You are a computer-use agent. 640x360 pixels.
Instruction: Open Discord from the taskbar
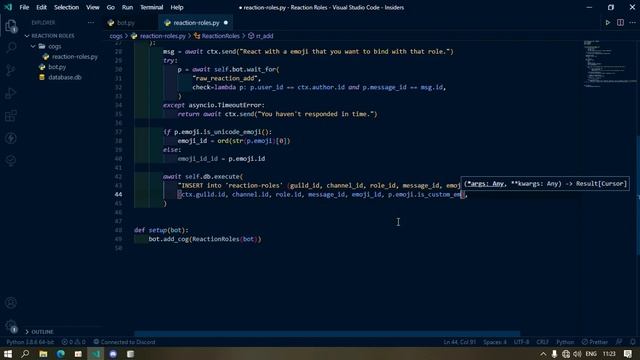113,354
